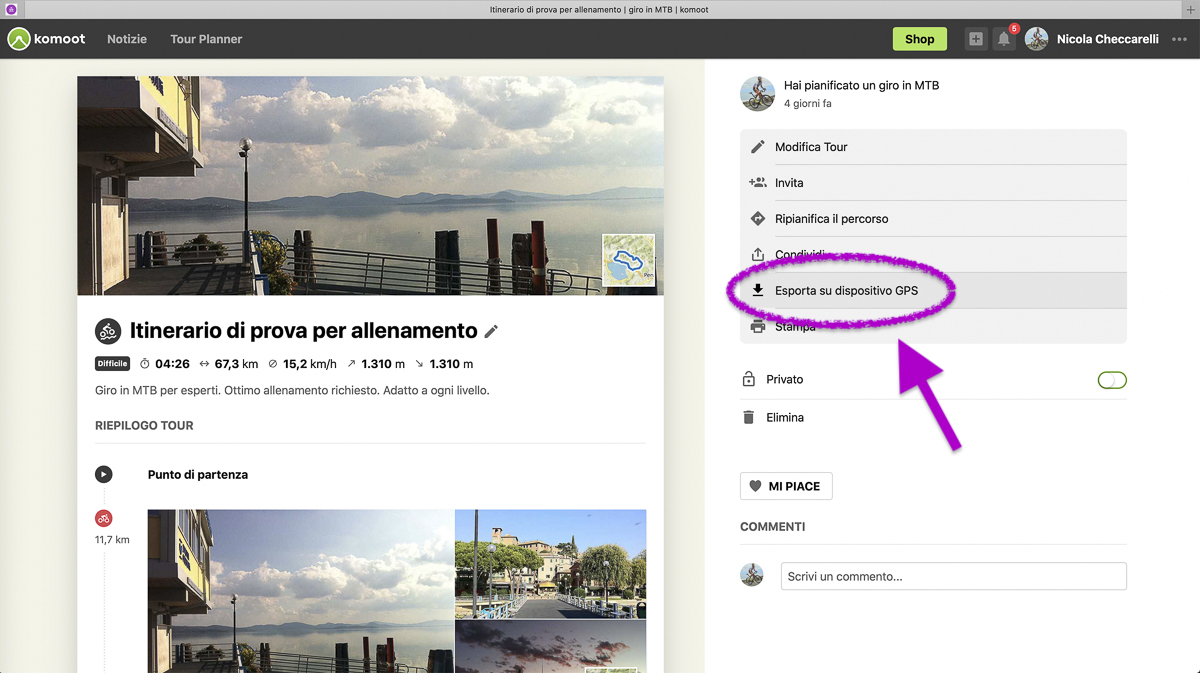Select Modifica Tour option

pos(811,147)
